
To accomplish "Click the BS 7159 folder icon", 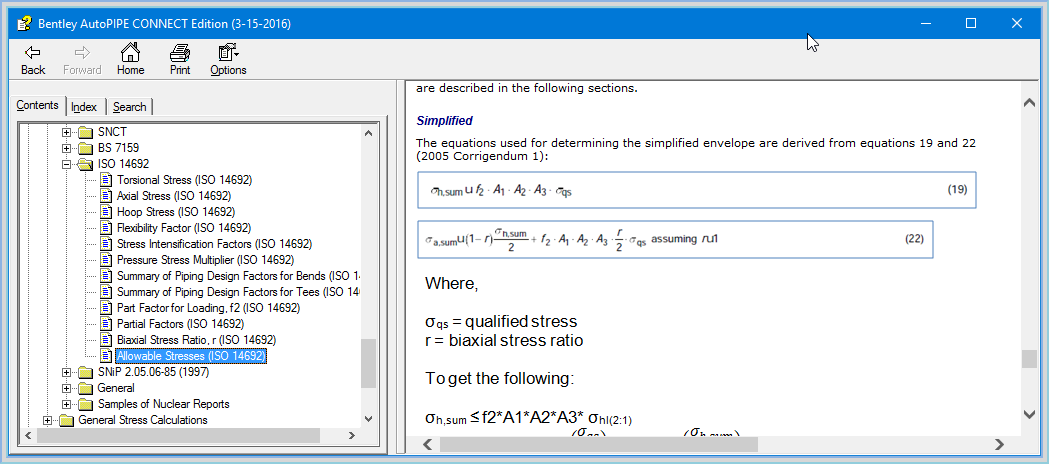I will point(85,148).
